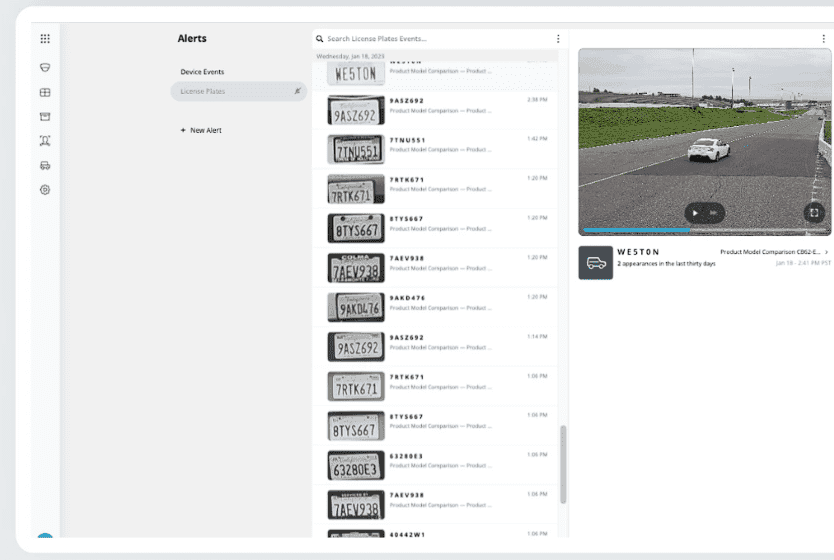Play the video preview
The height and width of the screenshot is (560, 834).
695,213
